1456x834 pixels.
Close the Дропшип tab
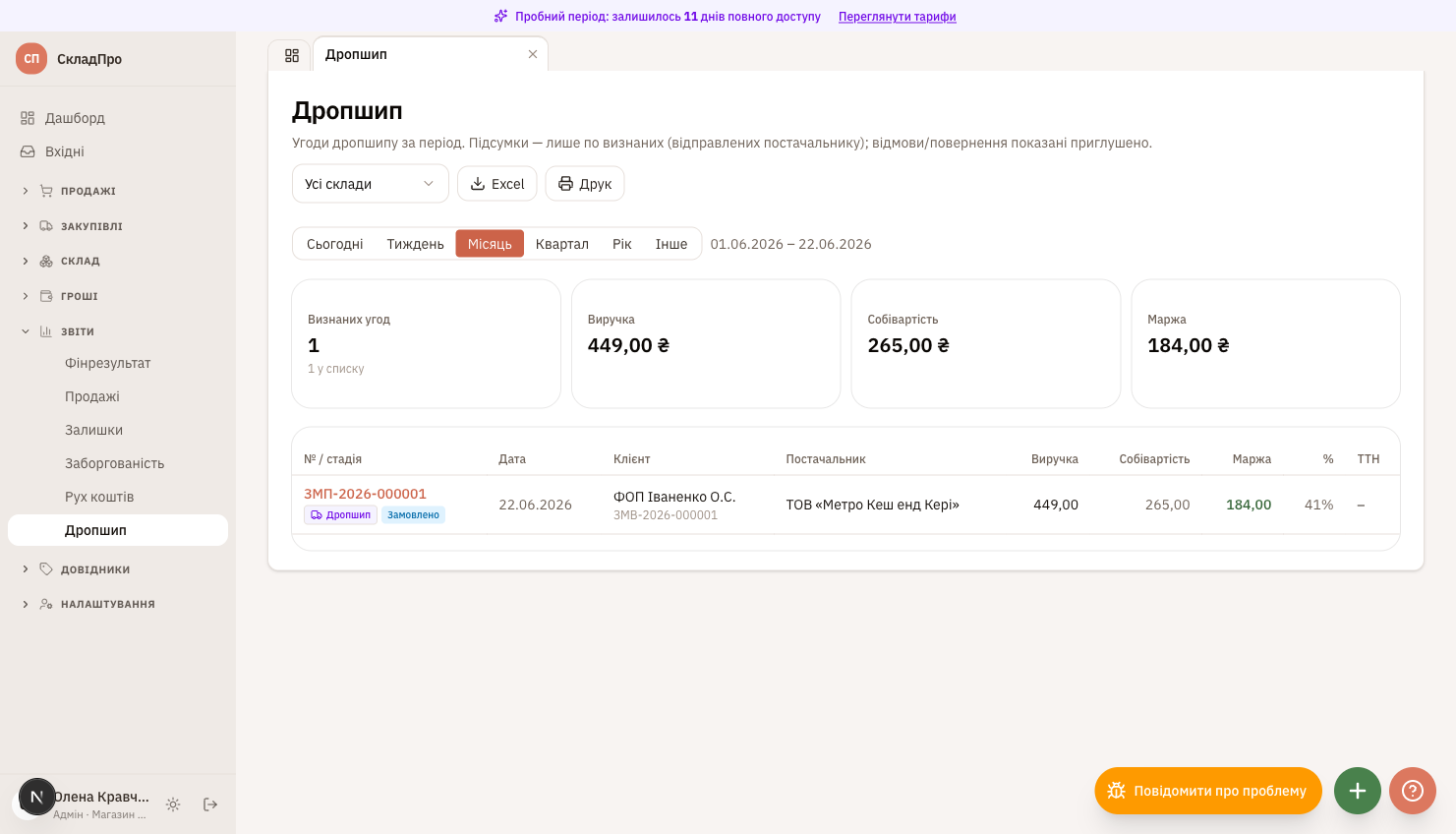coord(533,54)
